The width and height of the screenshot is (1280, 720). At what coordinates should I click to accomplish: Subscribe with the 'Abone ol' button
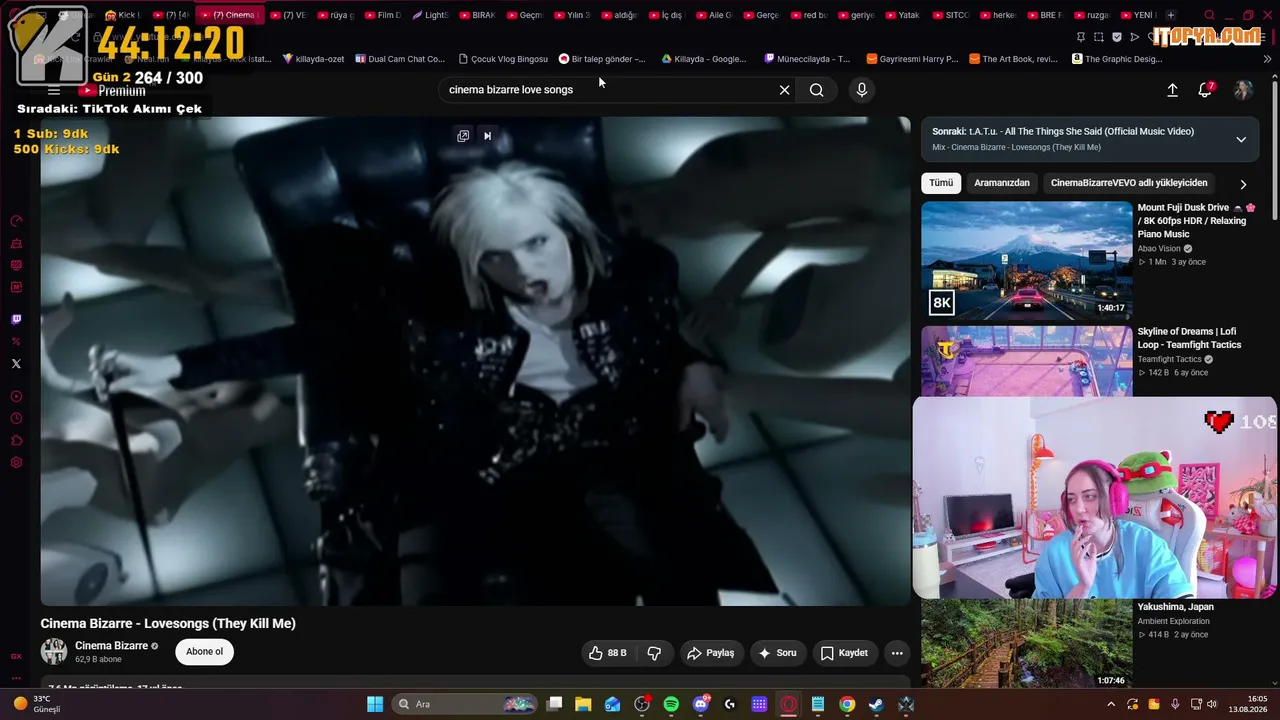(x=204, y=652)
